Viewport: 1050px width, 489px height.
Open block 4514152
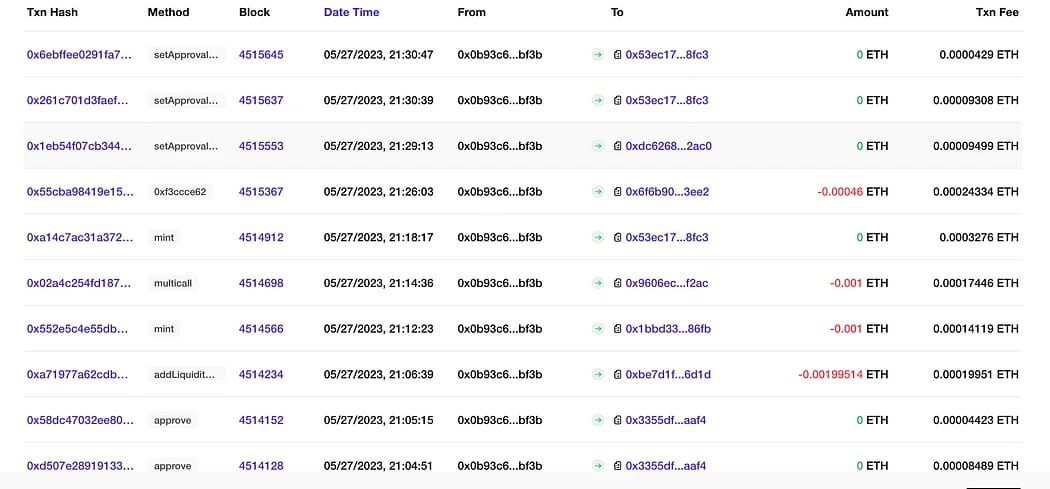coord(261,420)
